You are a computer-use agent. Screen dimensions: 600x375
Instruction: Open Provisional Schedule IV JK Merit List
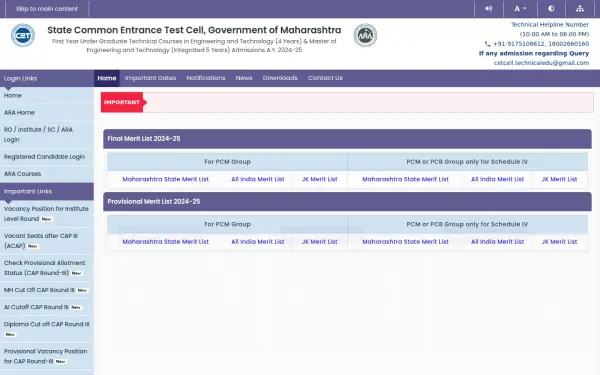[559, 242]
